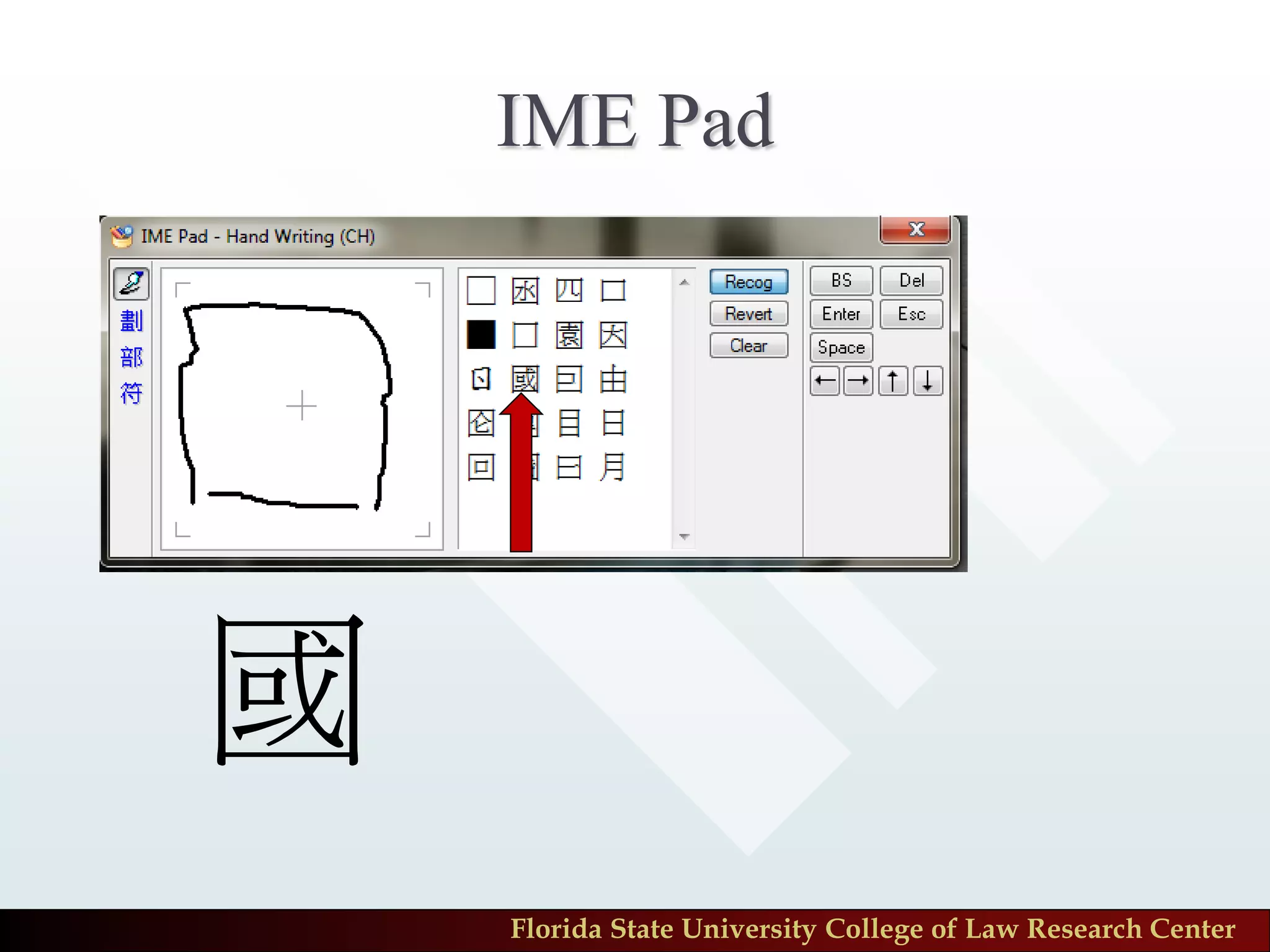Close the IME Pad window

coord(915,229)
